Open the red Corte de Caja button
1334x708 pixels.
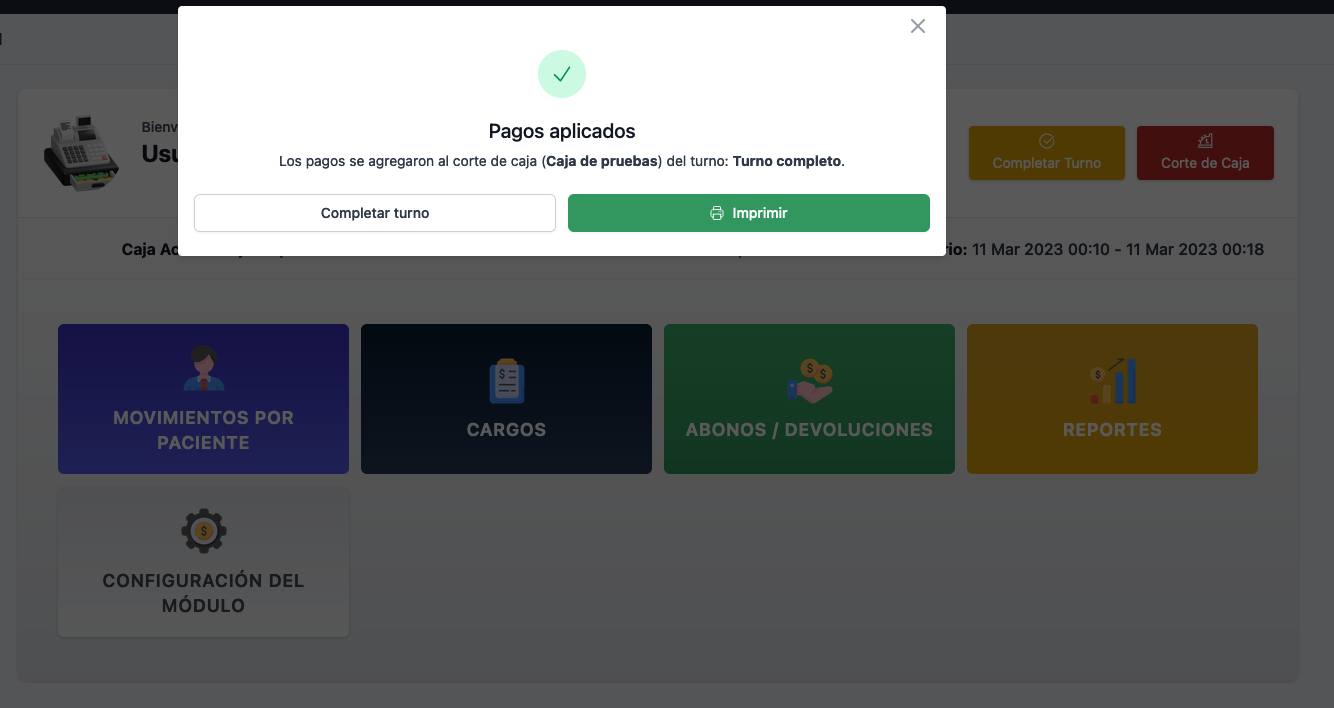tap(1204, 153)
